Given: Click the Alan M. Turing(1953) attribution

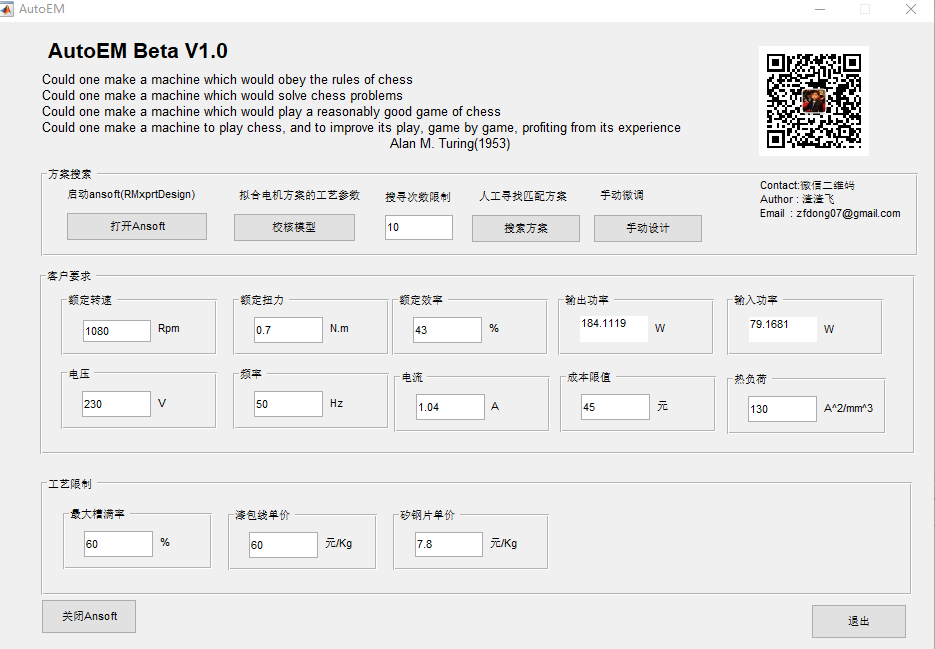Looking at the screenshot, I should click(450, 144).
